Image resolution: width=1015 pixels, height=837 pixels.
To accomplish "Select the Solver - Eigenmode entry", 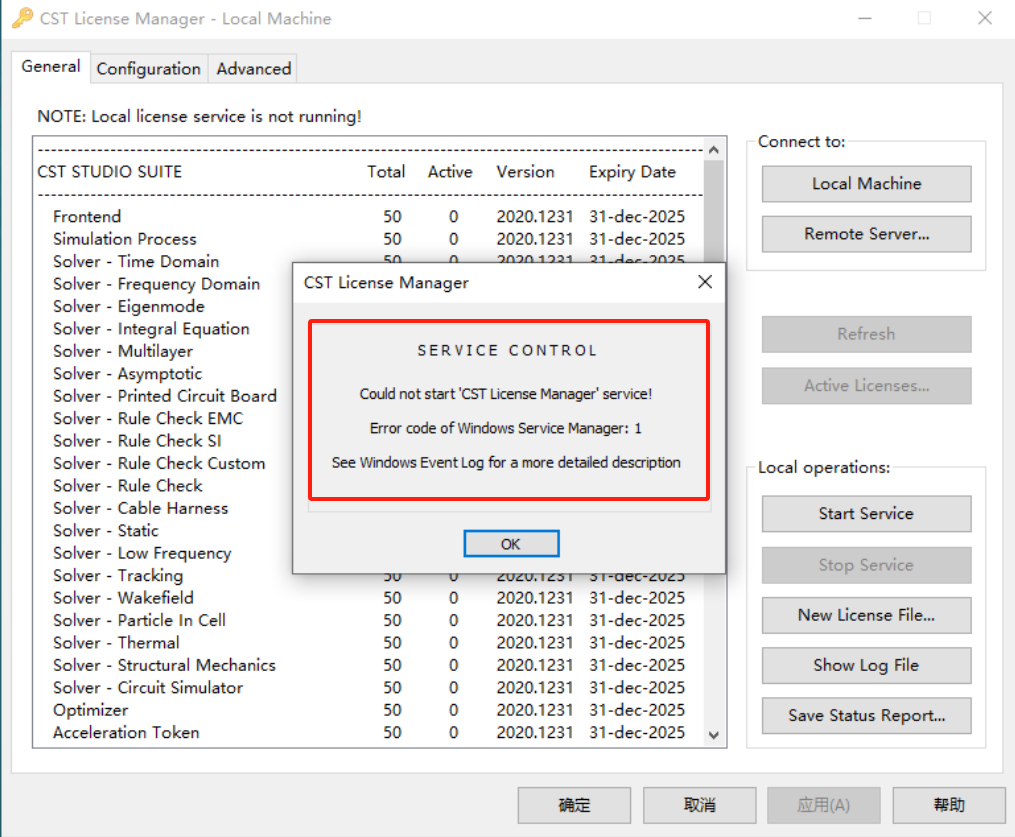I will pos(129,306).
